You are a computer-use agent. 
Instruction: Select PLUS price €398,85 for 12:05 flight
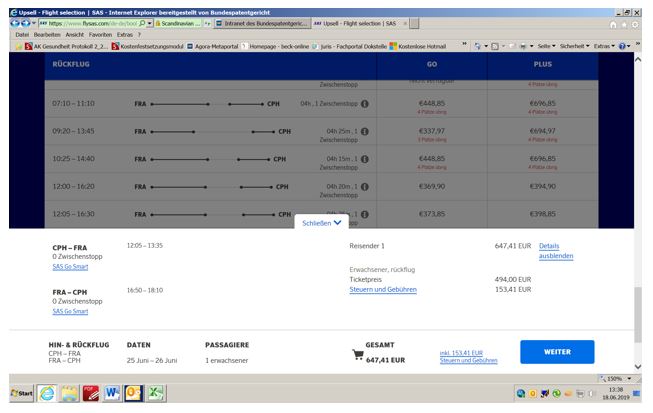click(x=543, y=214)
